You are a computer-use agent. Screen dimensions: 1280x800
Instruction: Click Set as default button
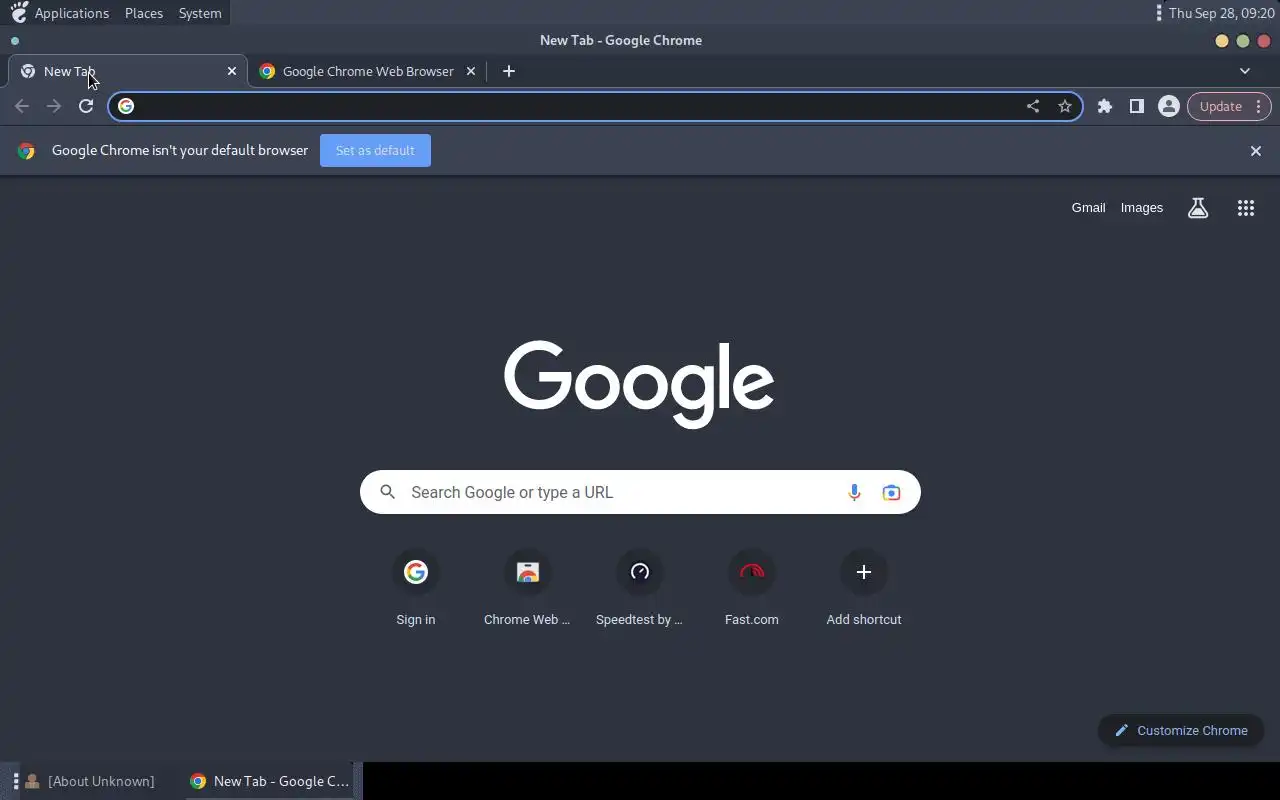[x=375, y=150]
